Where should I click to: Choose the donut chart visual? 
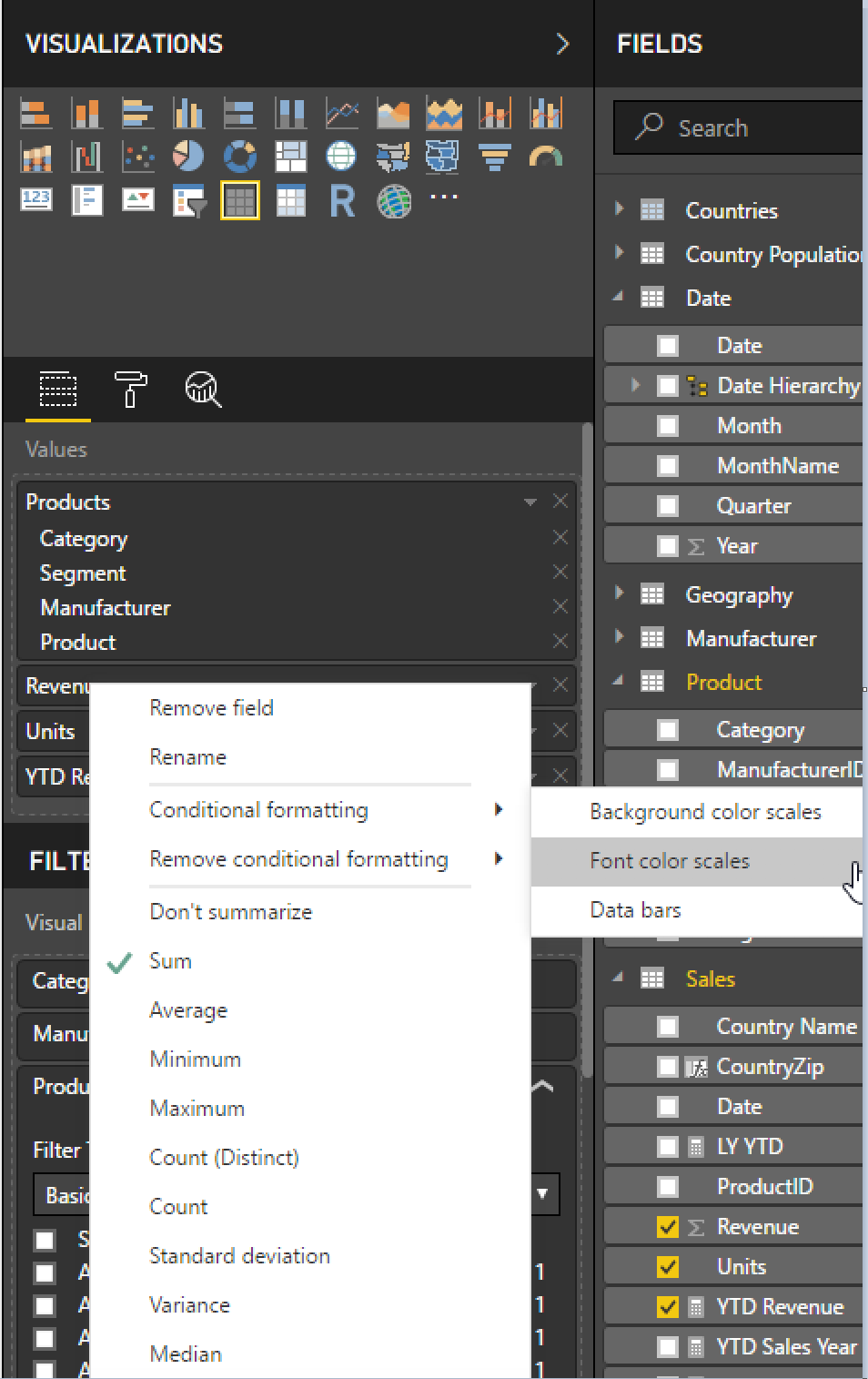(240, 157)
